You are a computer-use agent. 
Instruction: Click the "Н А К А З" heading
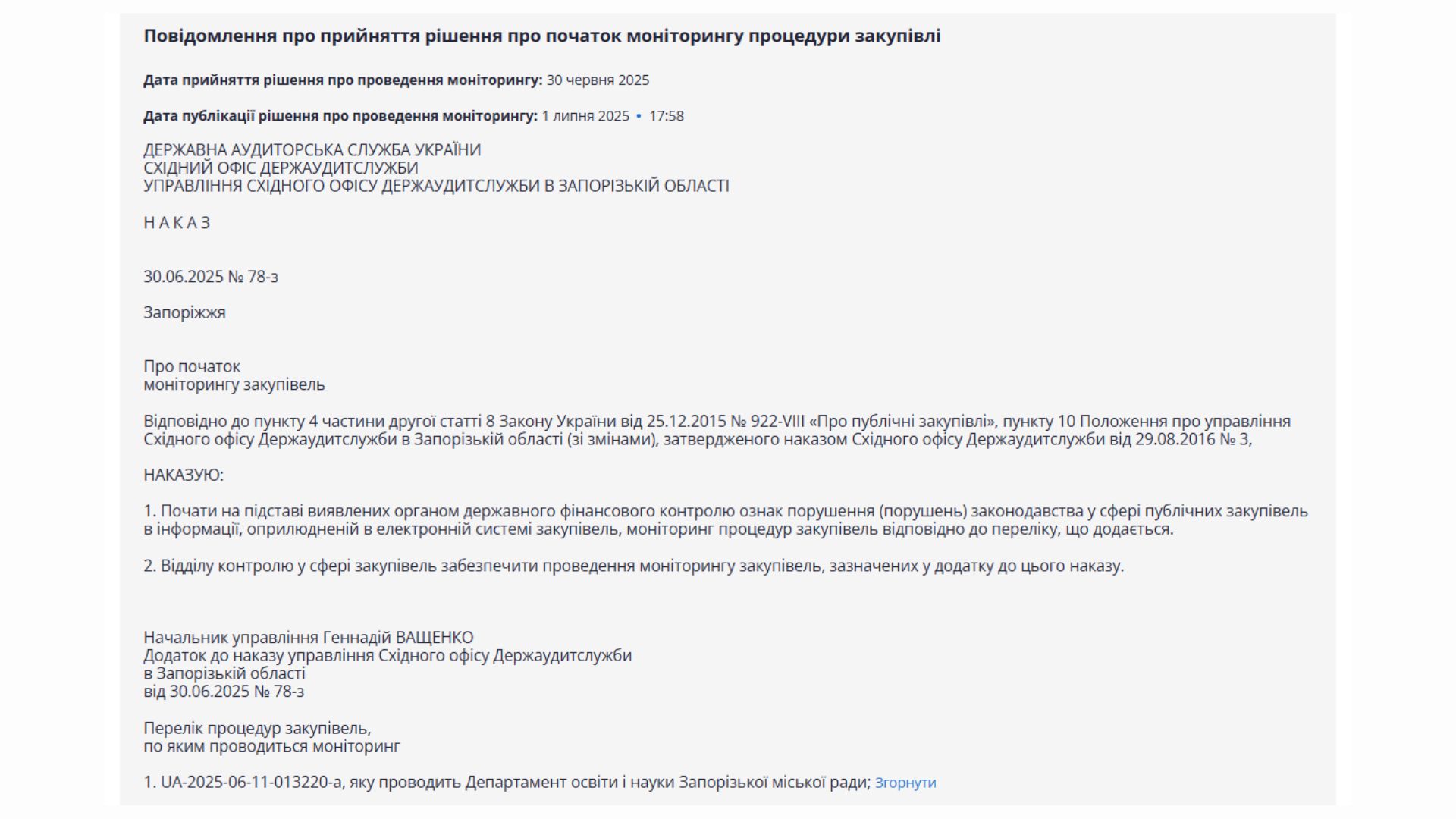(x=177, y=223)
